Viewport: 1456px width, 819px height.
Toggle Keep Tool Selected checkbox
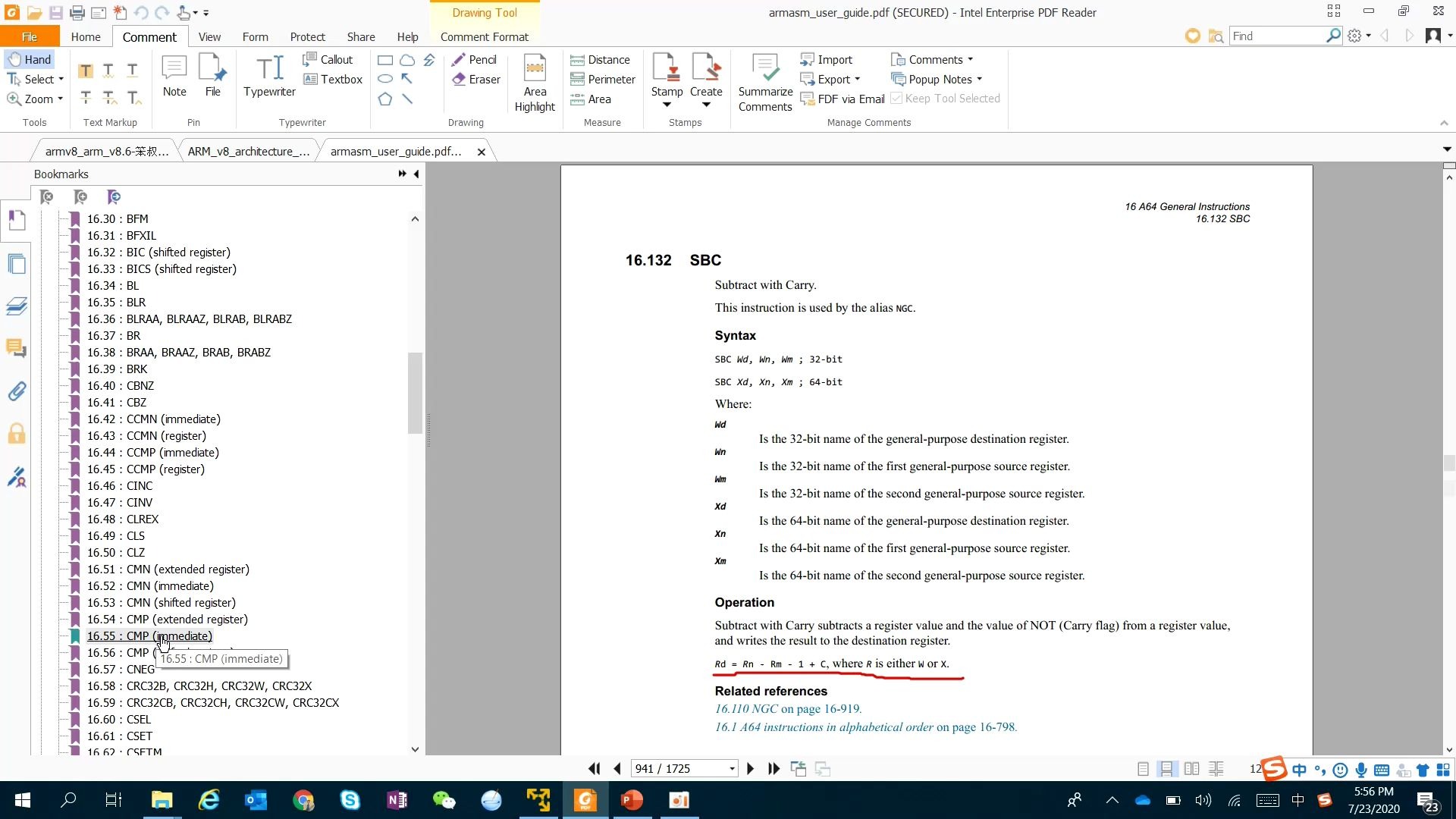pyautogui.click(x=896, y=99)
